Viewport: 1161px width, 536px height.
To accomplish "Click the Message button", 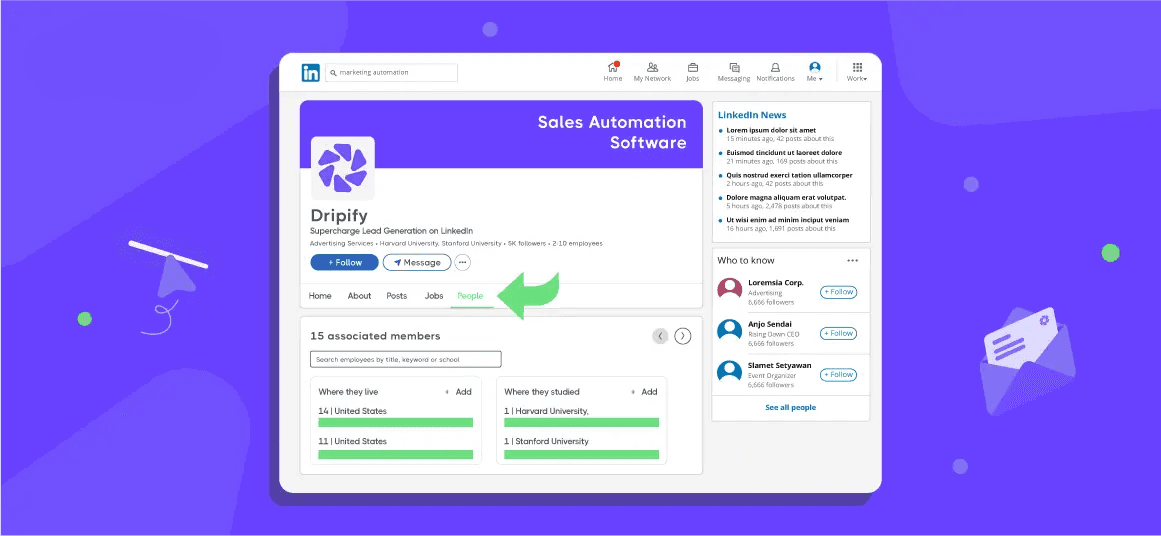I will point(417,262).
